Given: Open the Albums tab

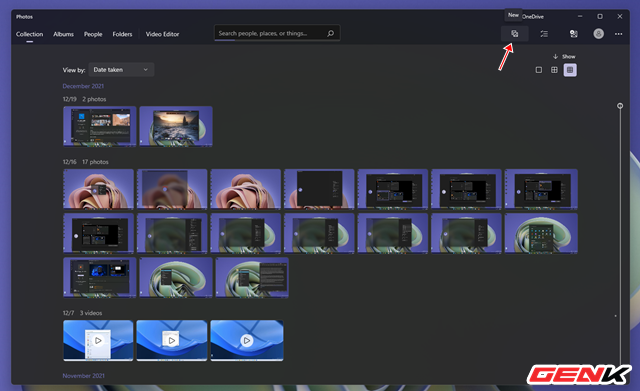Looking at the screenshot, I should tap(63, 34).
